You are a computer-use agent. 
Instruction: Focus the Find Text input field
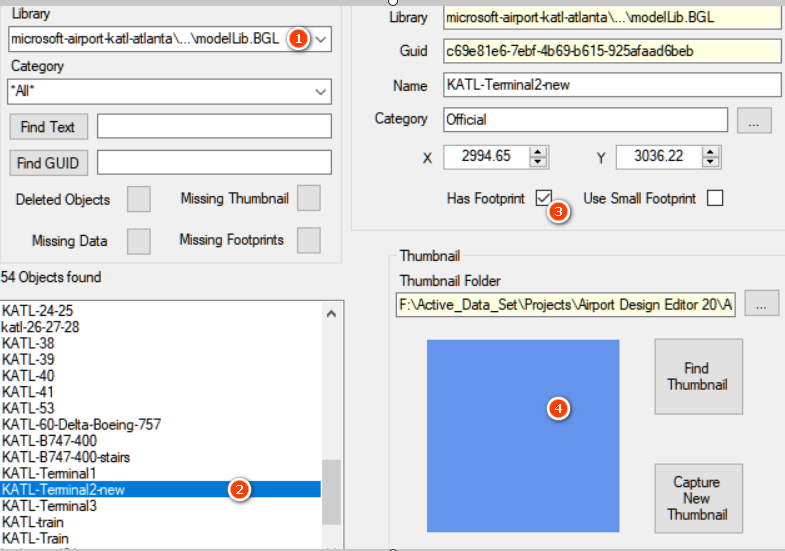pyautogui.click(x=214, y=126)
